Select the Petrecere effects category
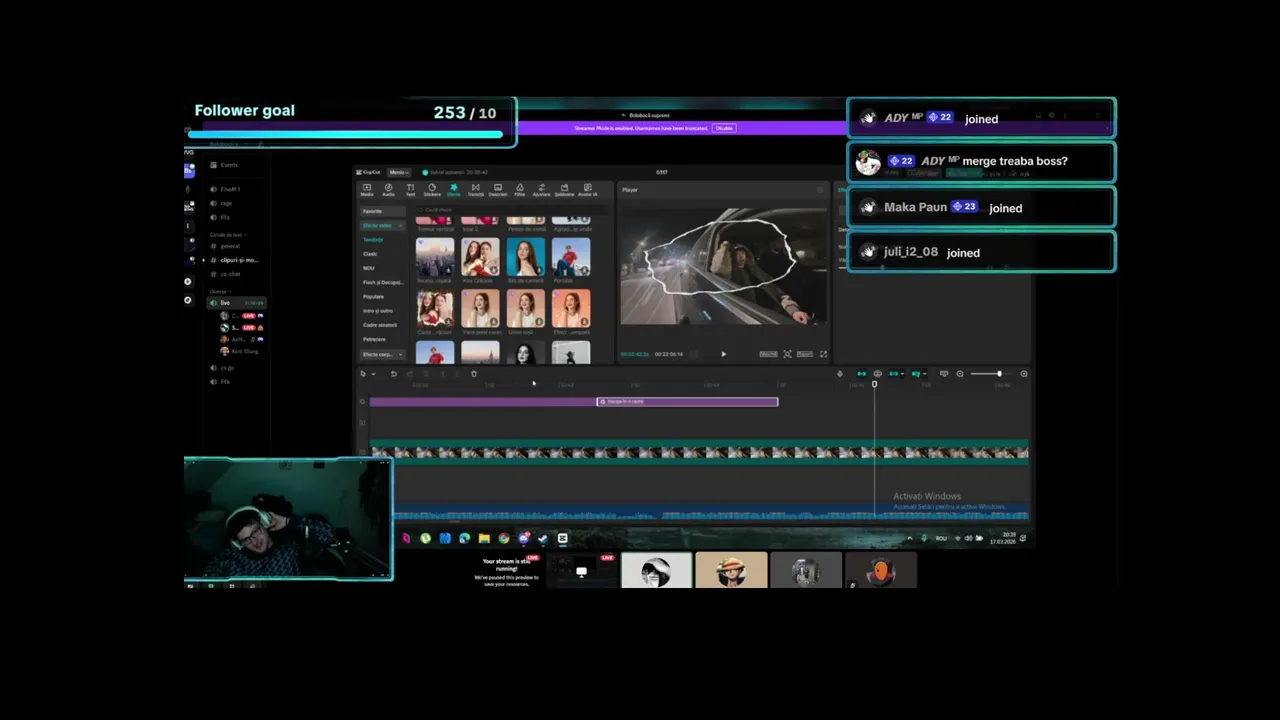The height and width of the screenshot is (720, 1280). [374, 339]
